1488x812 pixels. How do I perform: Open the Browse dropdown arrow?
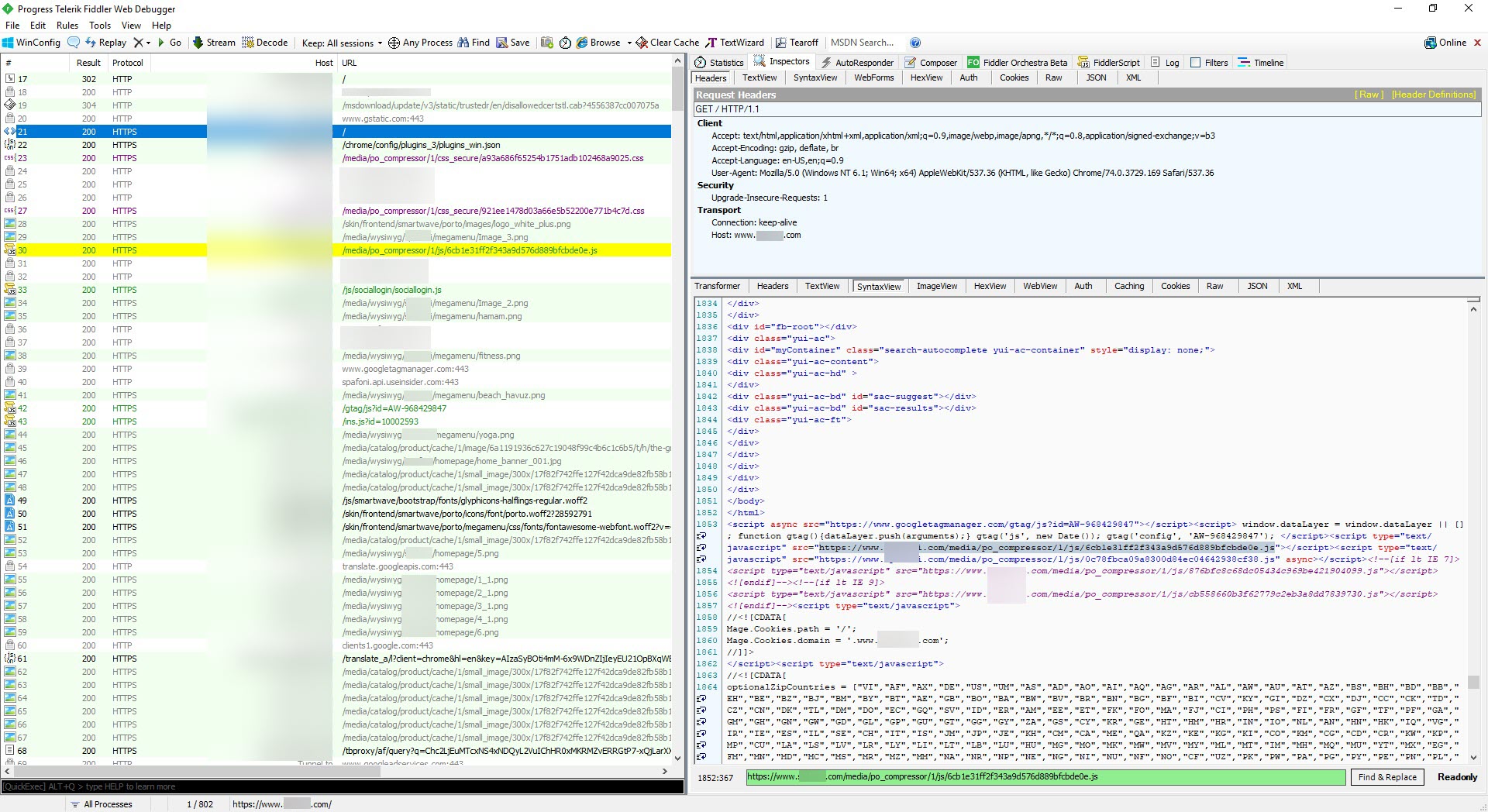pos(629,43)
